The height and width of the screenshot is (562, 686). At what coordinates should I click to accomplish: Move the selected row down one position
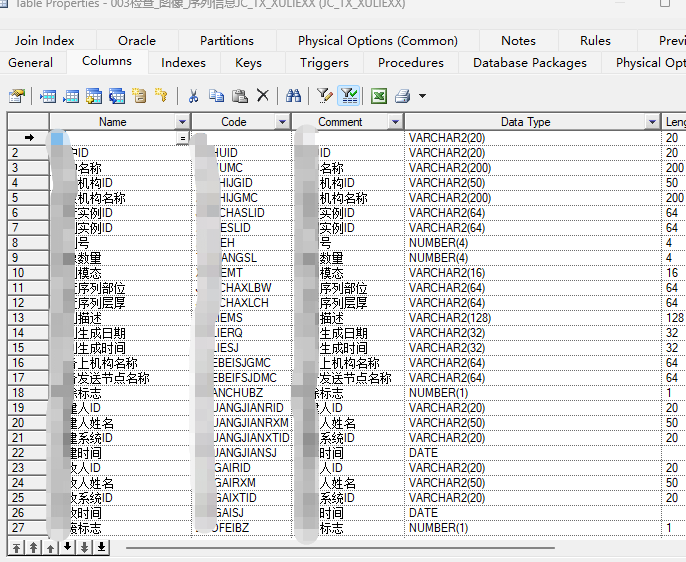click(67, 547)
